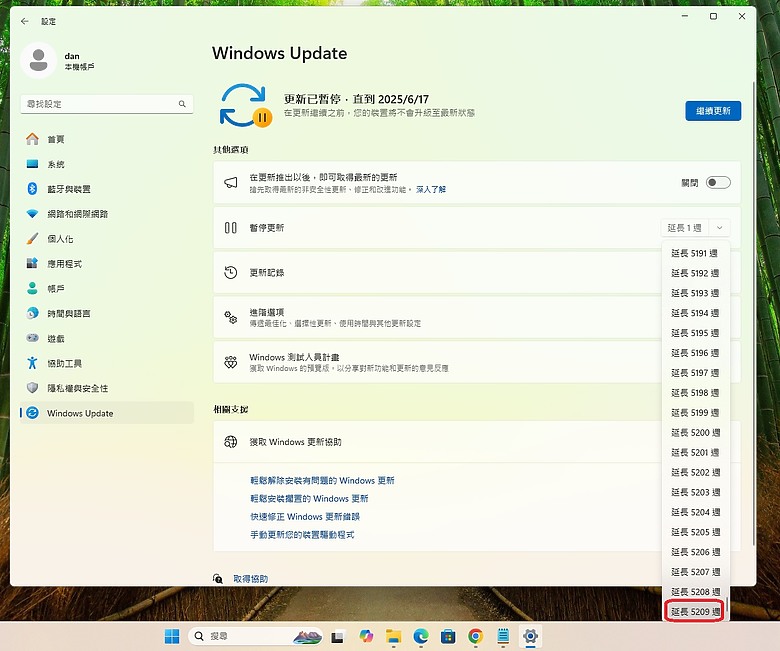Open the Windows Start button
The image size is (780, 651).
(172, 636)
